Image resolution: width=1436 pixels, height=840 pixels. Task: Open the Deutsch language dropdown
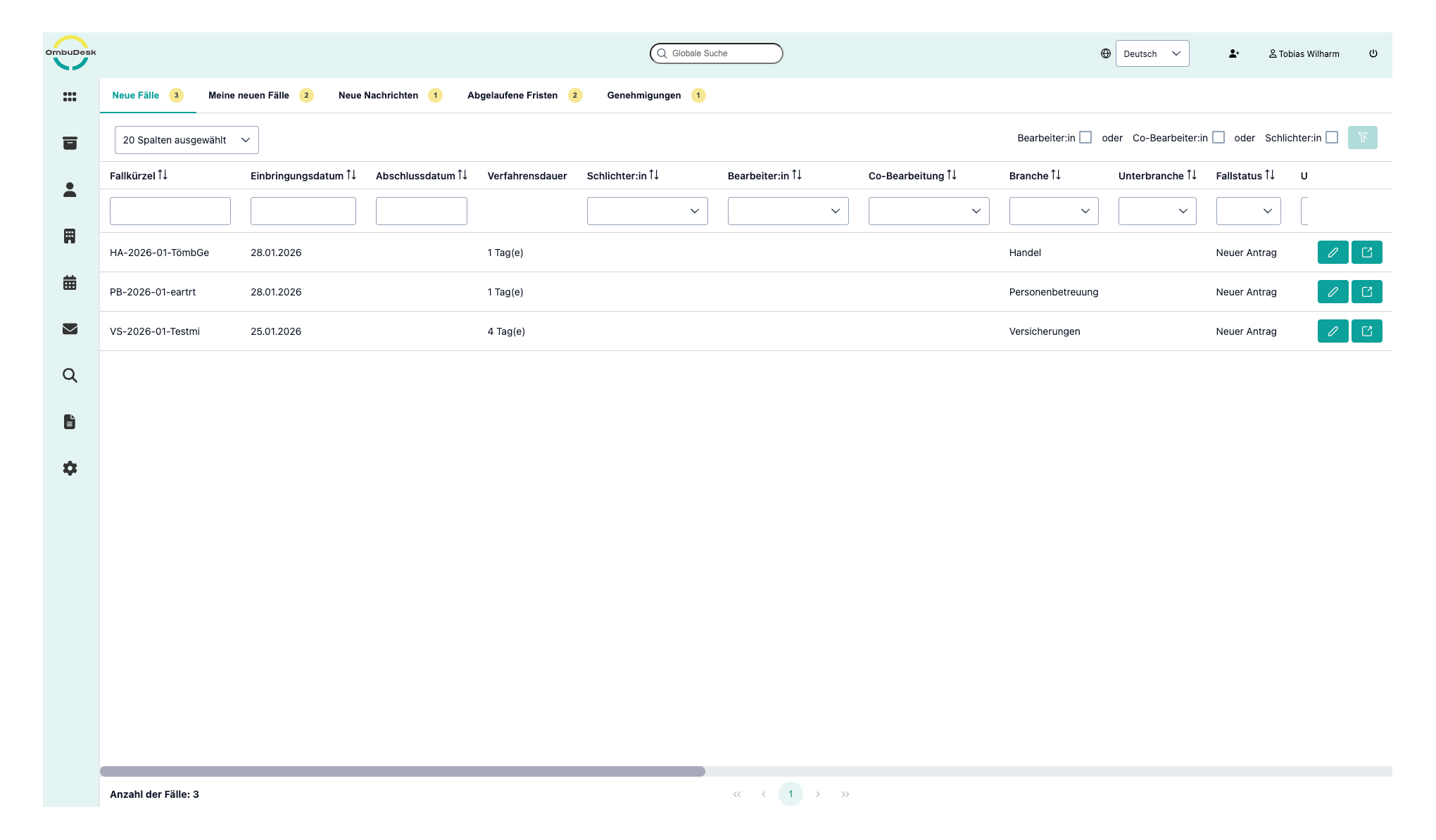(x=1152, y=53)
